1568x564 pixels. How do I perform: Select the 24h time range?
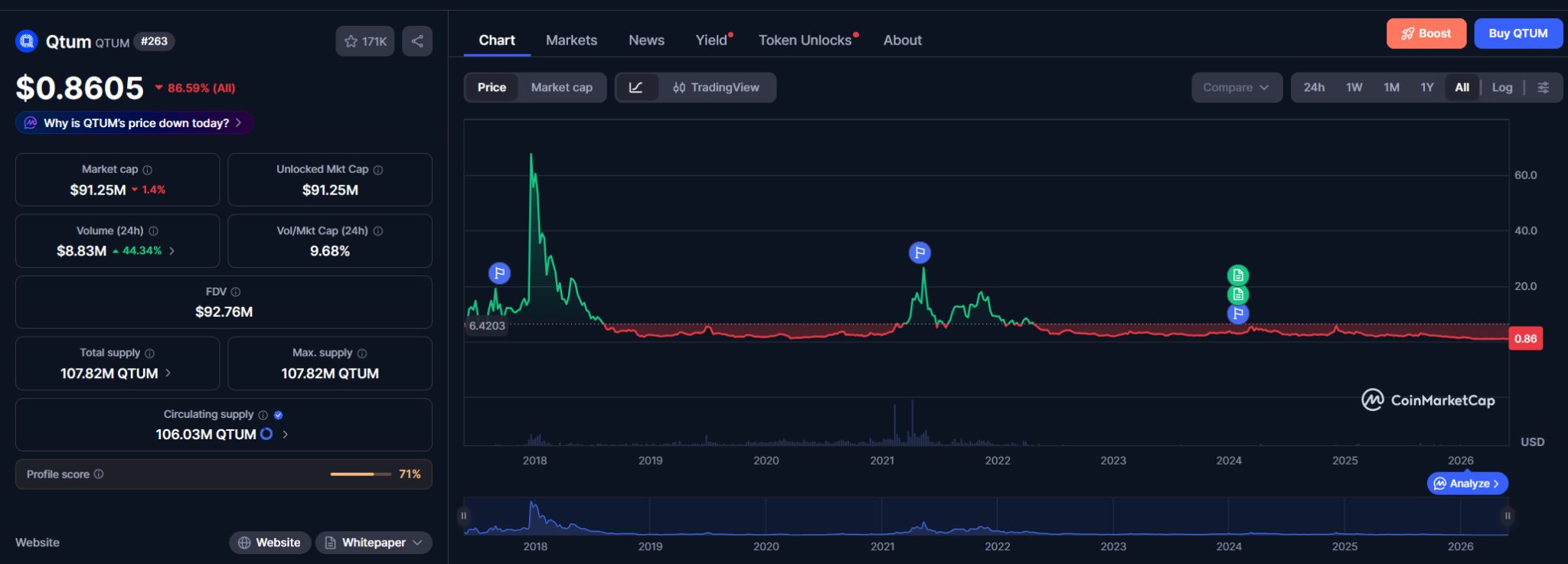click(x=1314, y=87)
